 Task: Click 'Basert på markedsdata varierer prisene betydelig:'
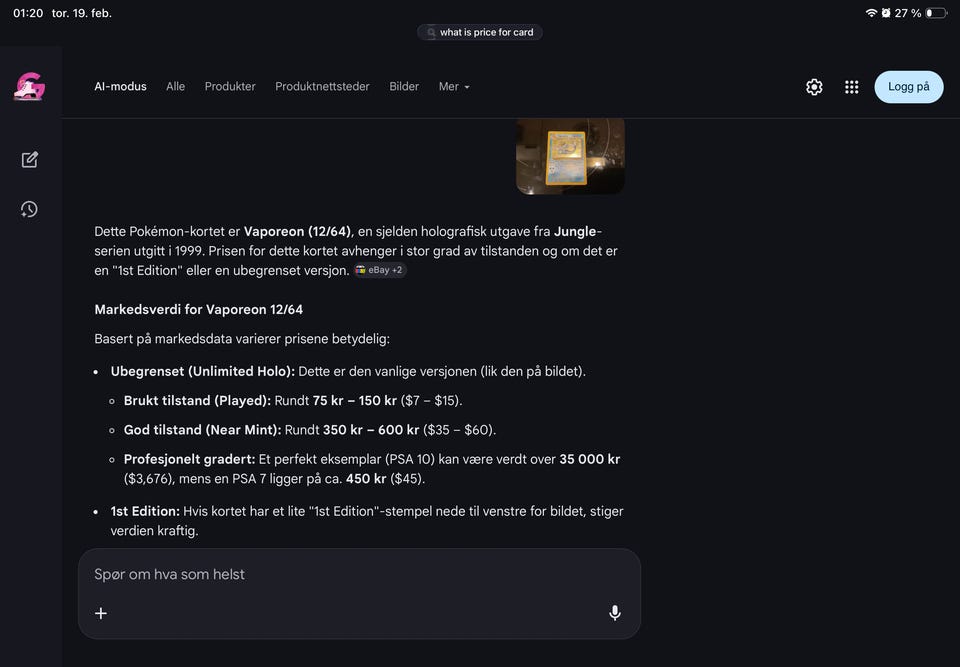(242, 339)
